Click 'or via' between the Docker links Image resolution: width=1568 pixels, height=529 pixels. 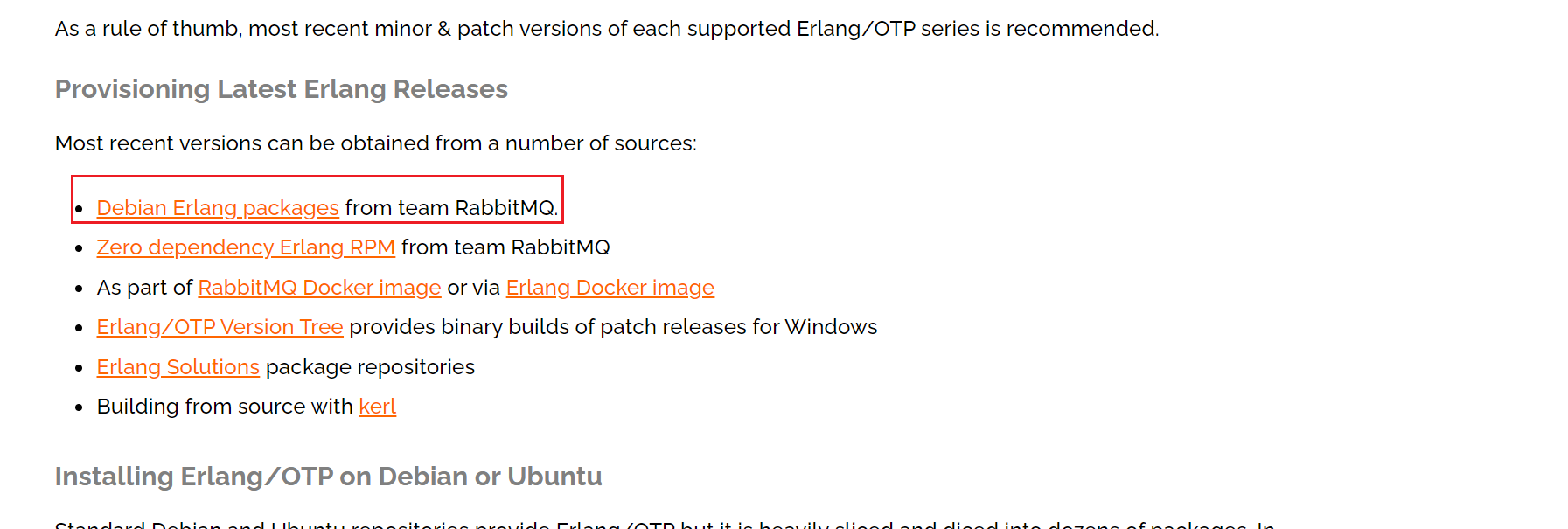pyautogui.click(x=473, y=288)
